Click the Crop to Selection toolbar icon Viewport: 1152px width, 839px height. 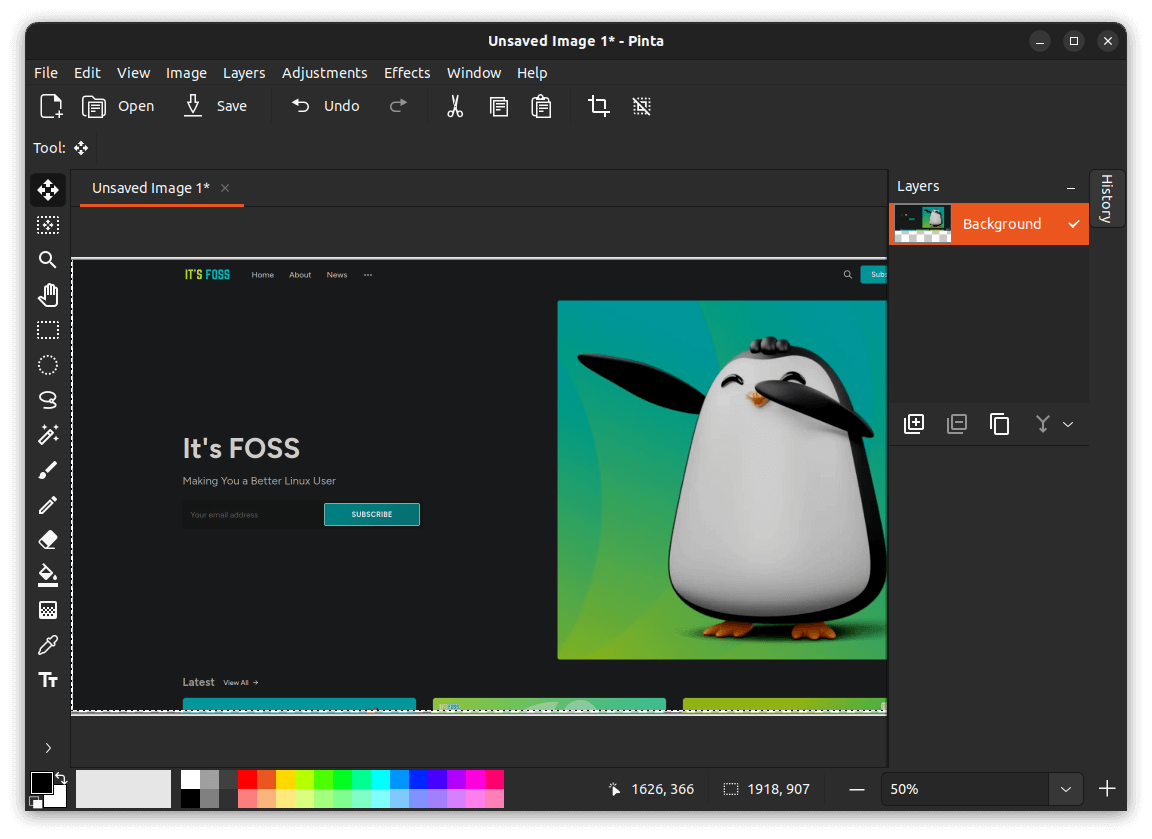[599, 106]
